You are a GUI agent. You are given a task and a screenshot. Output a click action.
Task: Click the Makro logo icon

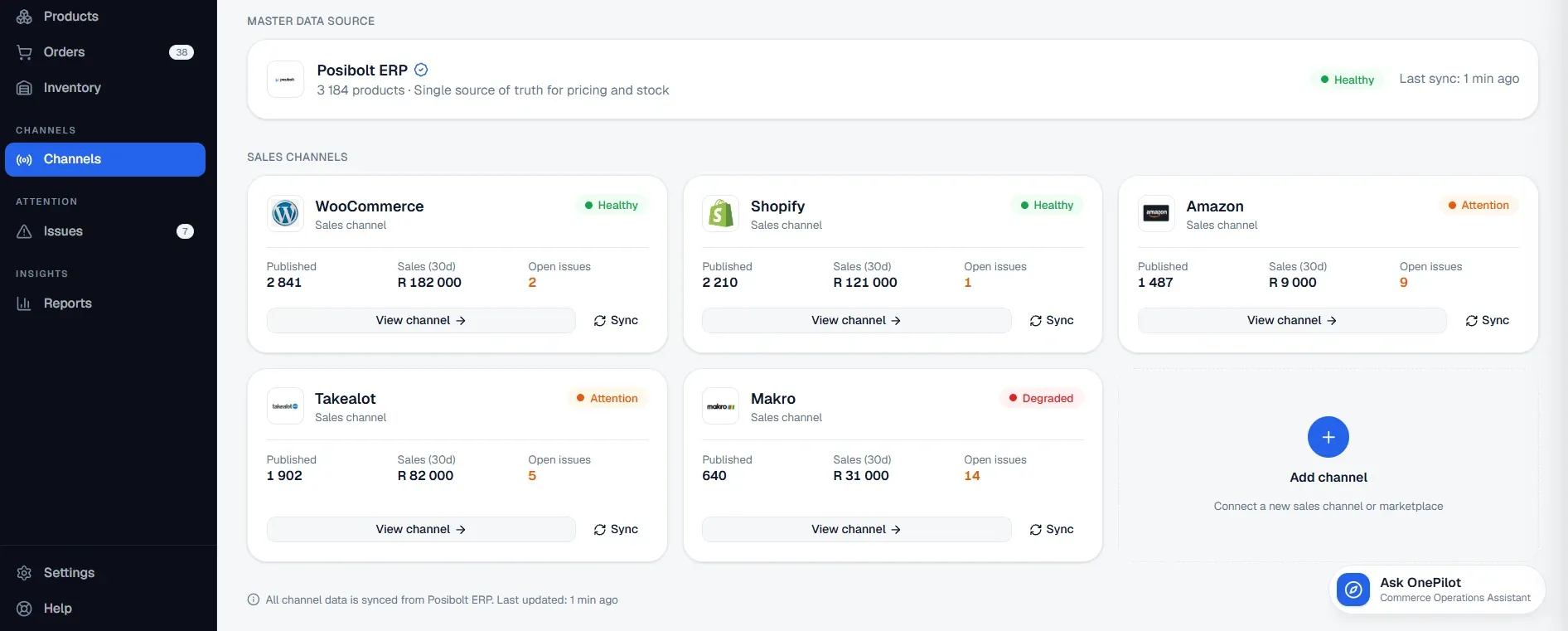720,406
